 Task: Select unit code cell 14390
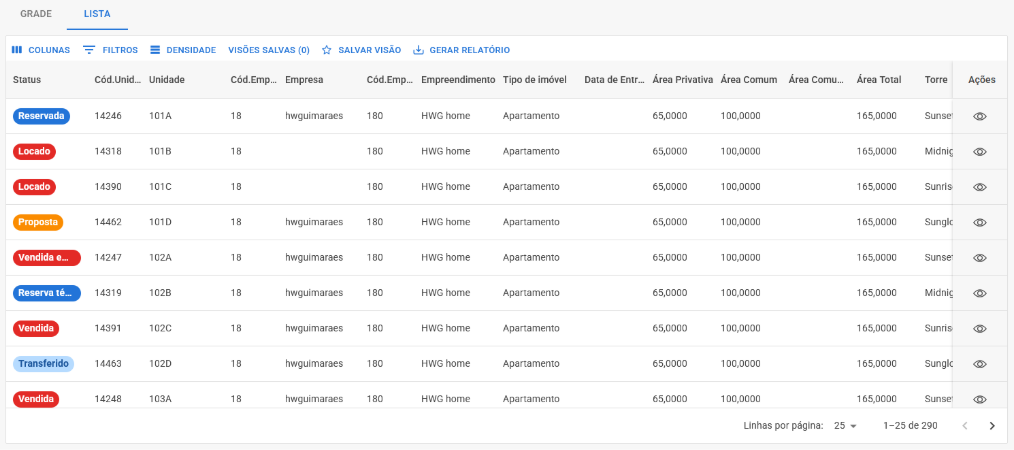pyautogui.click(x=108, y=187)
